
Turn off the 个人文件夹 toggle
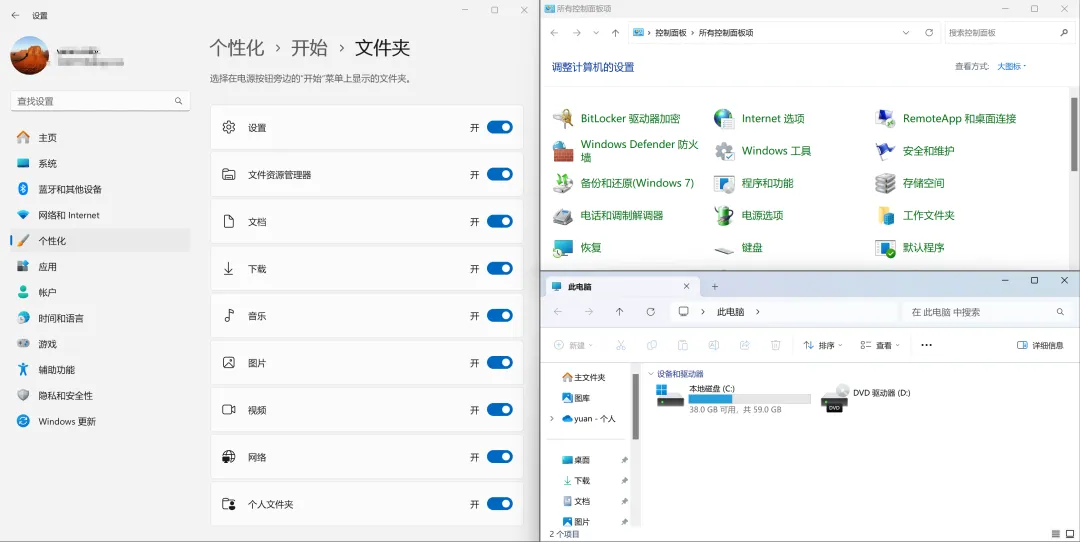(499, 504)
